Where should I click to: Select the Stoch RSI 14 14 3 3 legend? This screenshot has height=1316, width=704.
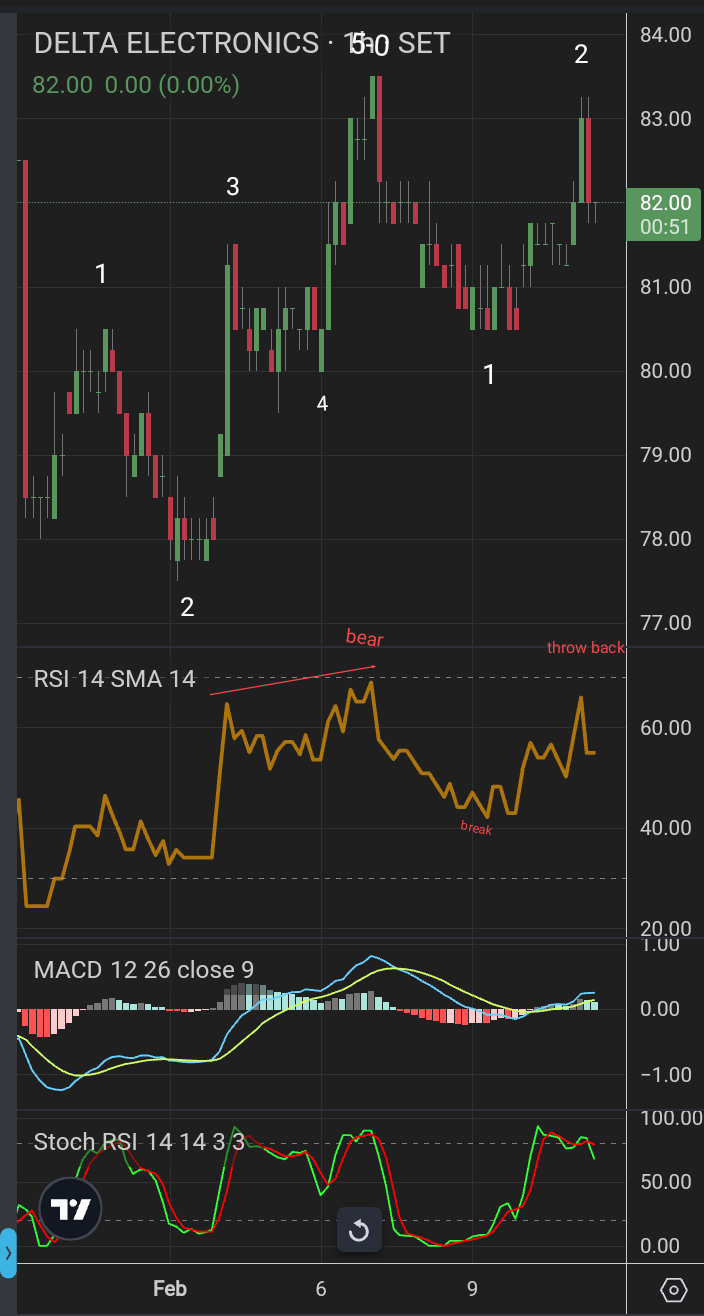pos(139,1141)
